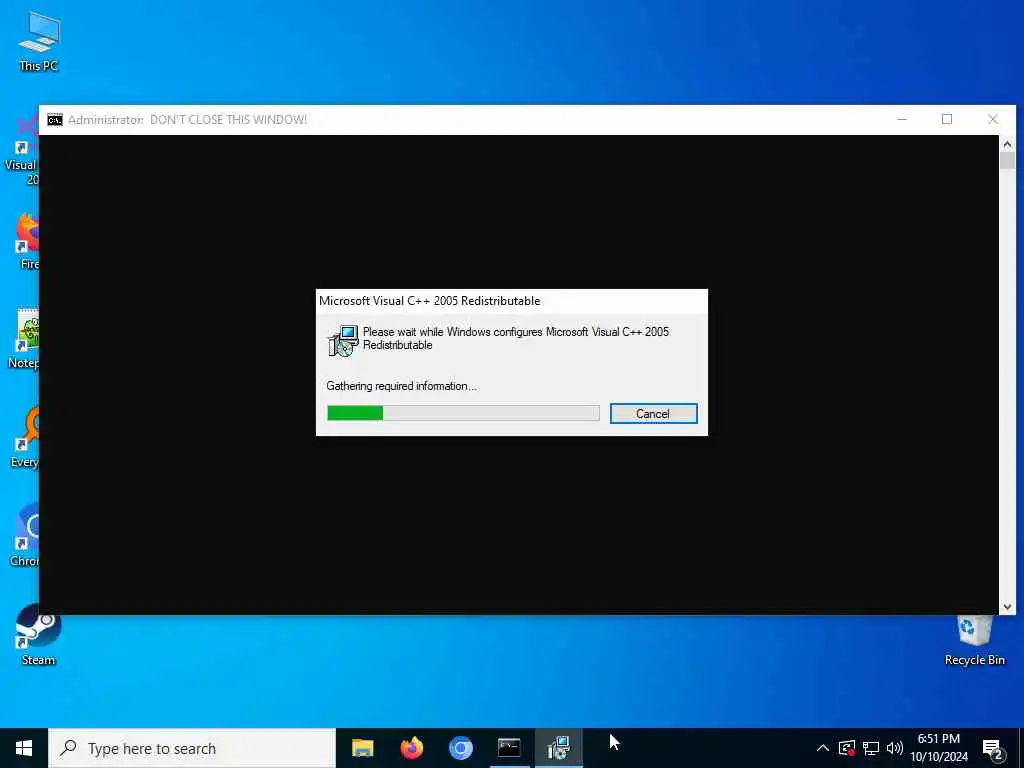1024x768 pixels.
Task: Select the Recycle Bin desktop icon
Action: pos(974,641)
